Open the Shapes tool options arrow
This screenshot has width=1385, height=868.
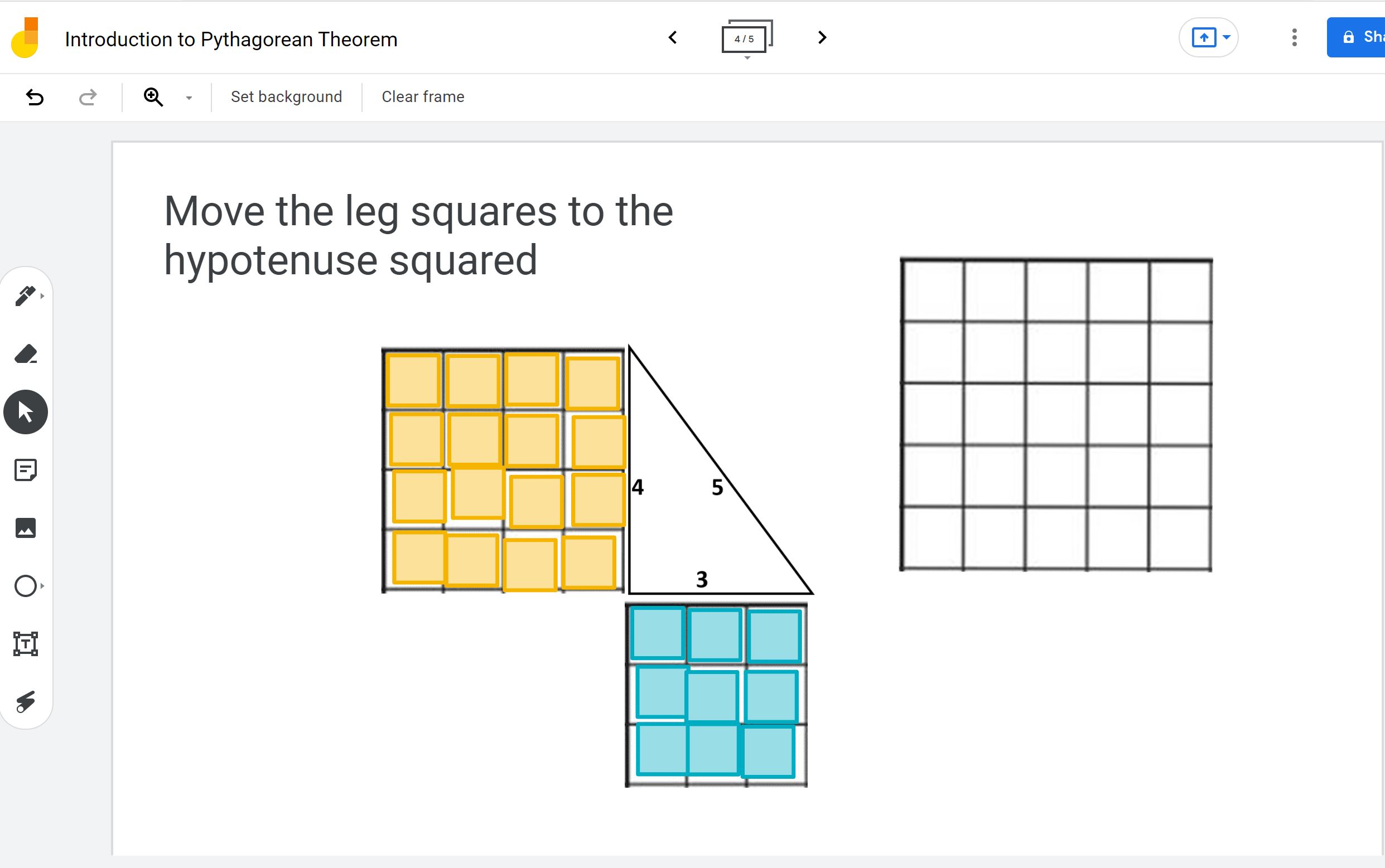[43, 585]
